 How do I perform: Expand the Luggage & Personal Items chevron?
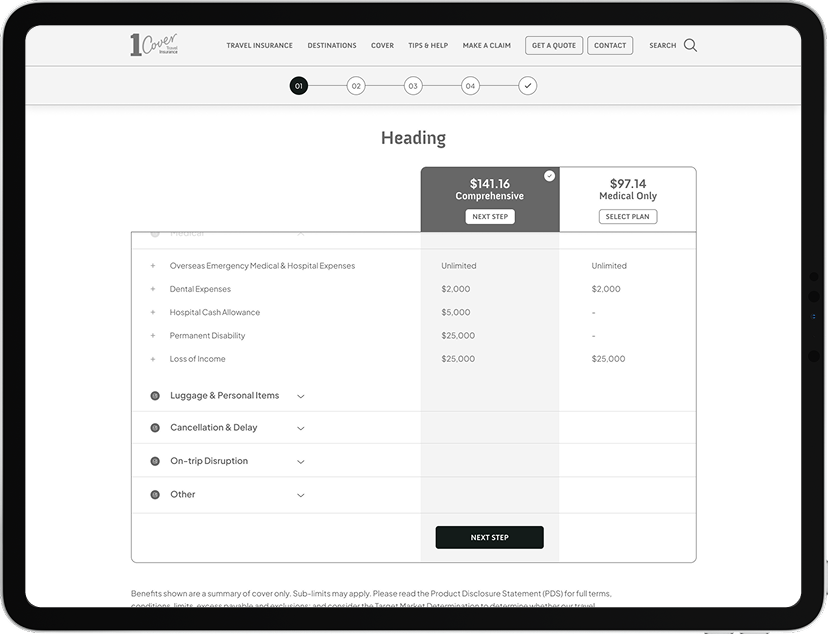click(x=300, y=397)
